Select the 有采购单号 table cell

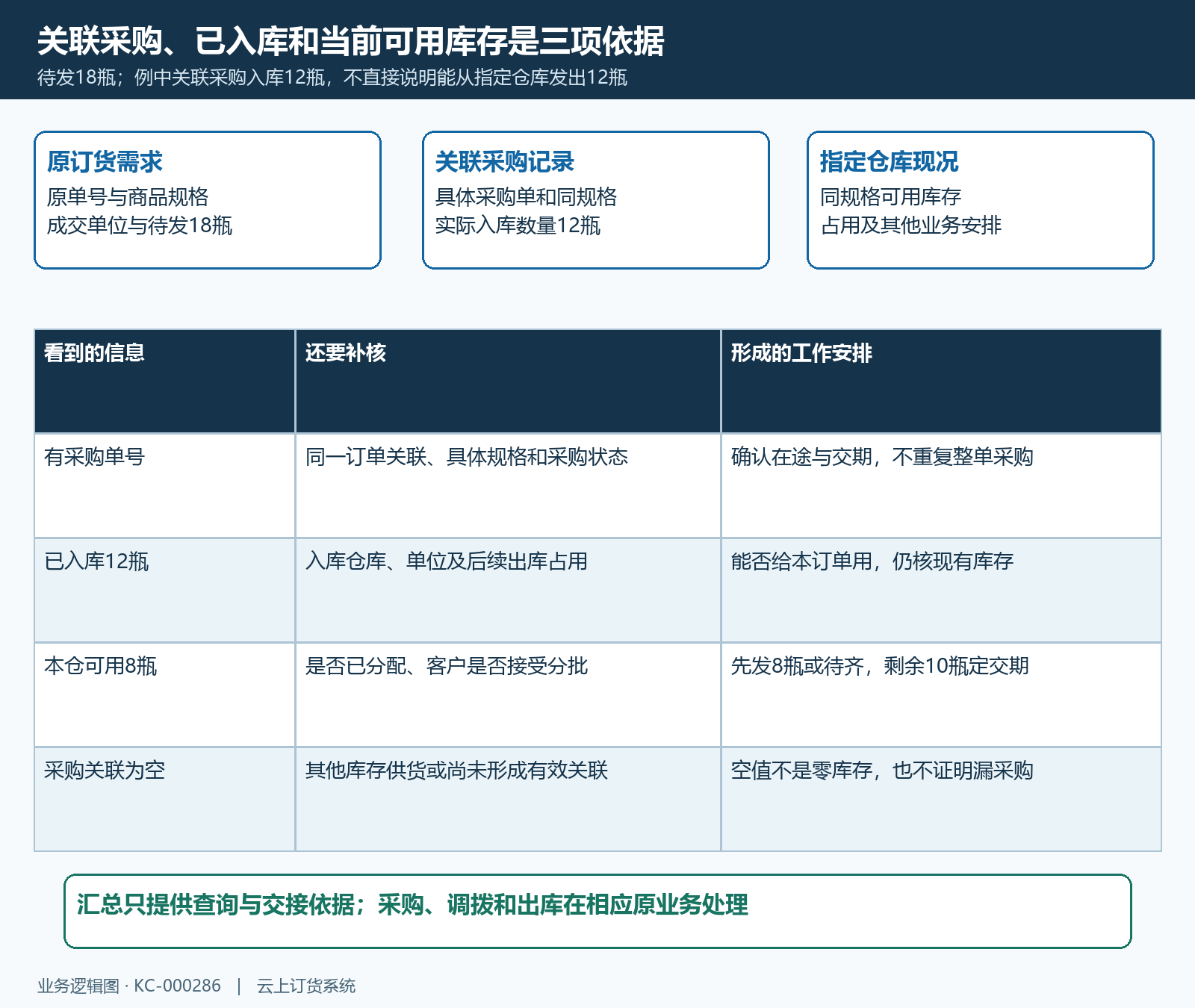(164, 485)
